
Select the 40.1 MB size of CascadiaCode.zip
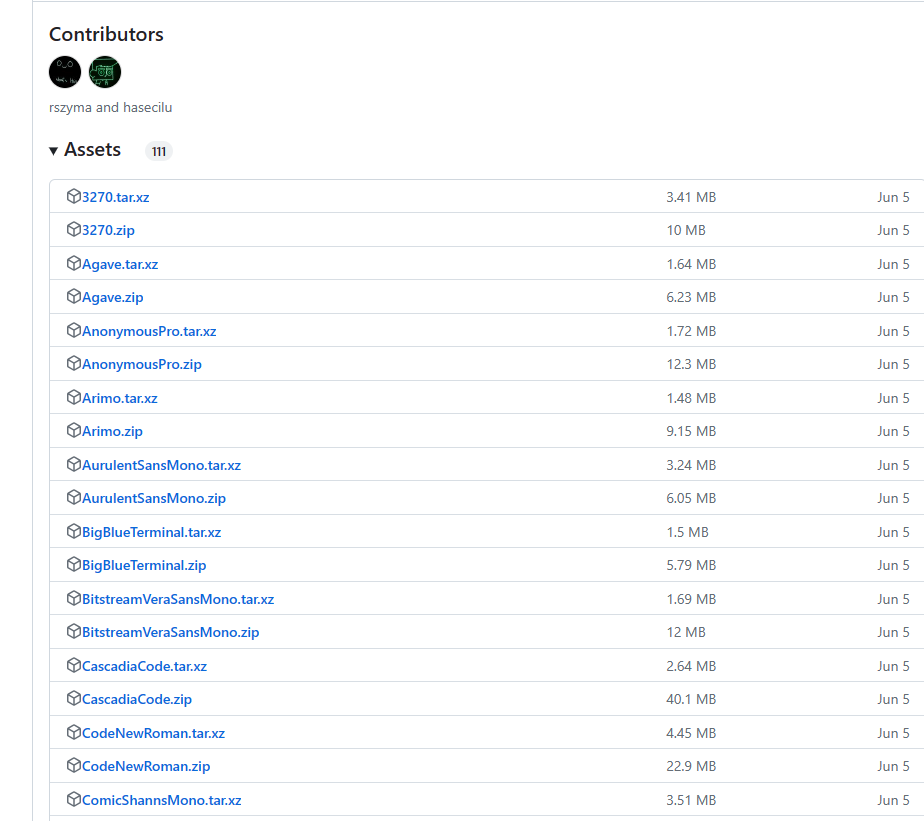(691, 700)
